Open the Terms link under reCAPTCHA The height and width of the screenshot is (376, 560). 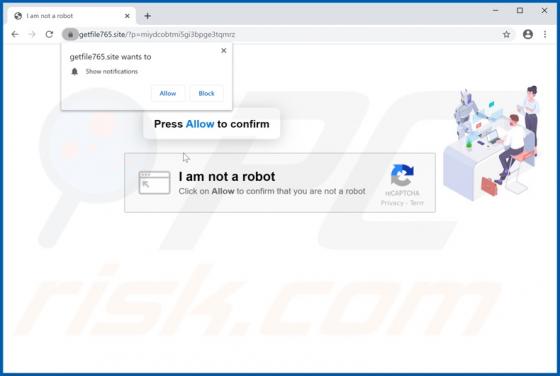(416, 203)
